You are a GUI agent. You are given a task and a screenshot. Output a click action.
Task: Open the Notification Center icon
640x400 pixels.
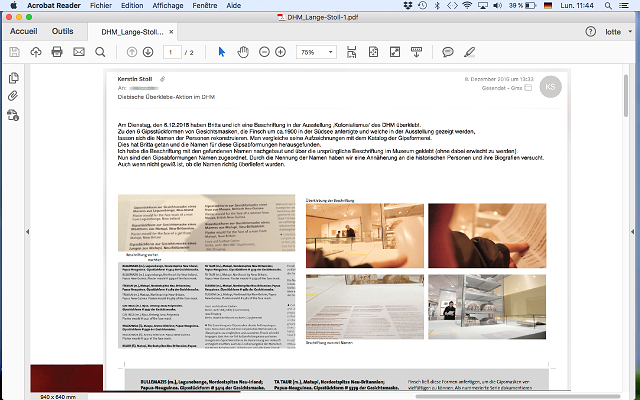click(x=624, y=5)
